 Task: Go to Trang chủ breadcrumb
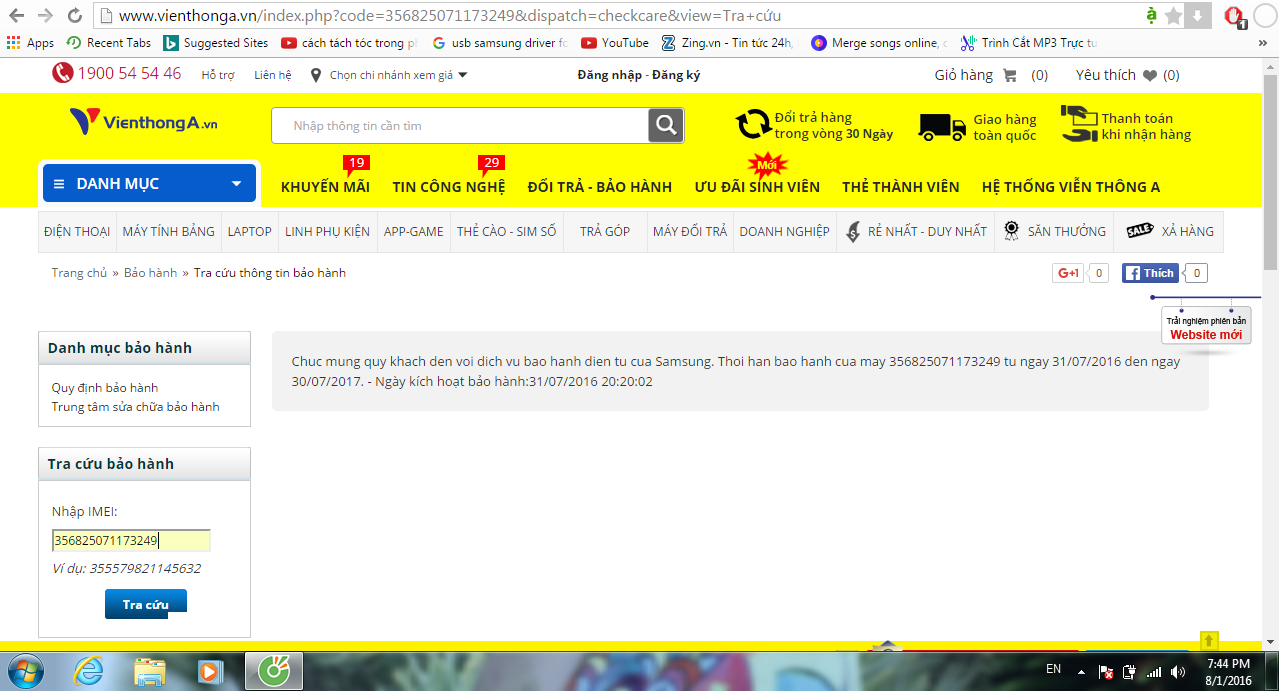point(79,272)
